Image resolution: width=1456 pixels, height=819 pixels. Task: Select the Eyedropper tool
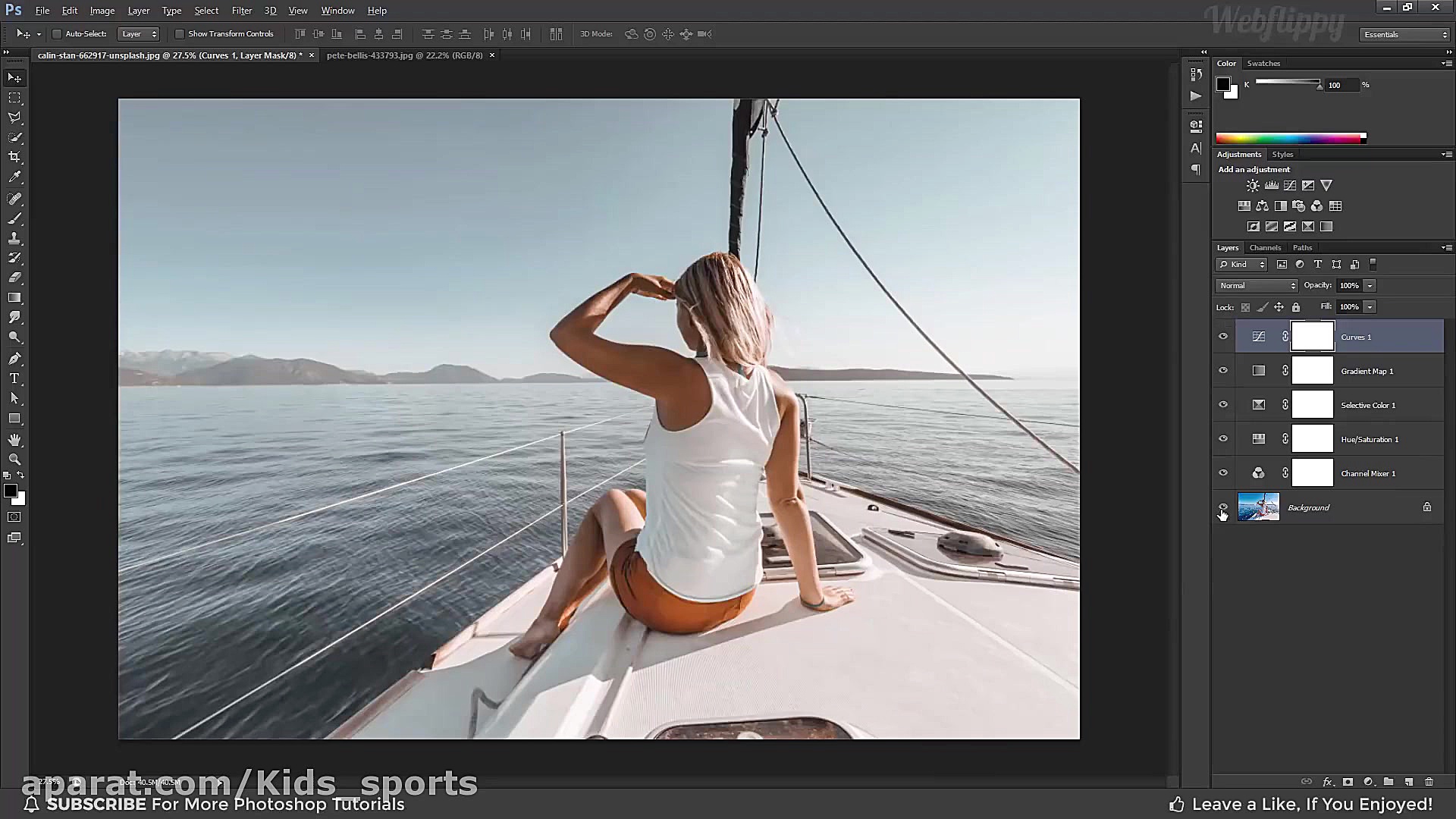(x=14, y=177)
